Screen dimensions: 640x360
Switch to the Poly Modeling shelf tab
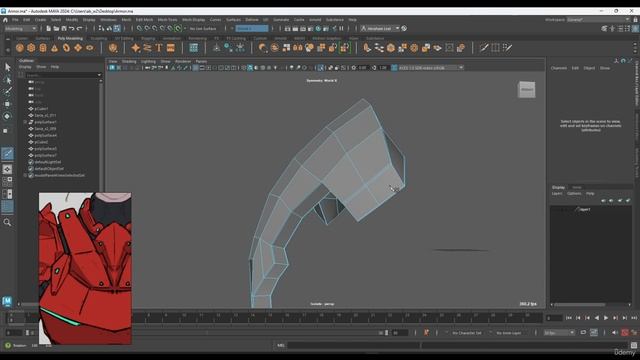coord(70,38)
